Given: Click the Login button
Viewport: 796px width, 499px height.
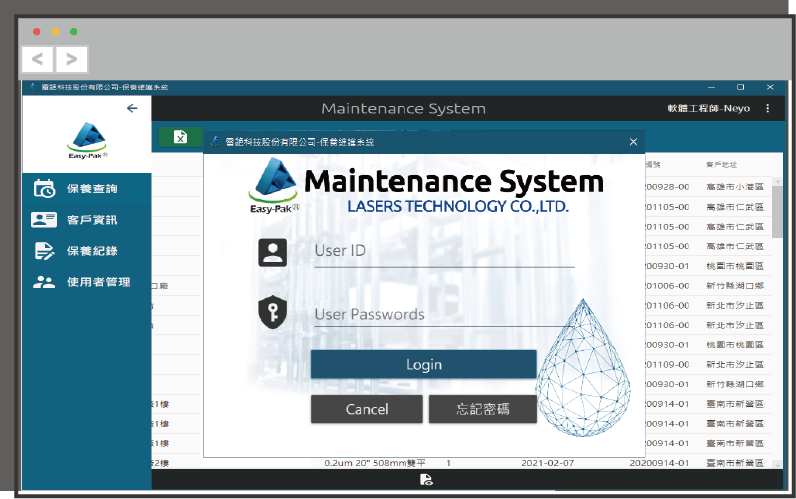Looking at the screenshot, I should pyautogui.click(x=423, y=364).
